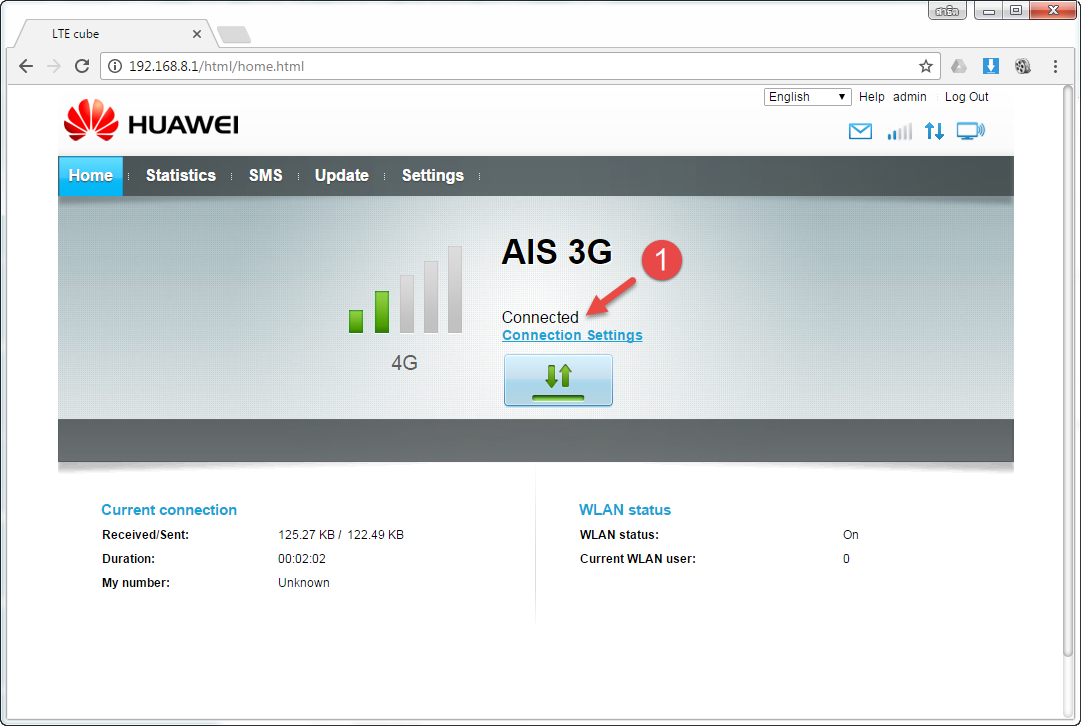The height and width of the screenshot is (726, 1081).
Task: Click the small signal strength icon in header
Action: coord(899,131)
